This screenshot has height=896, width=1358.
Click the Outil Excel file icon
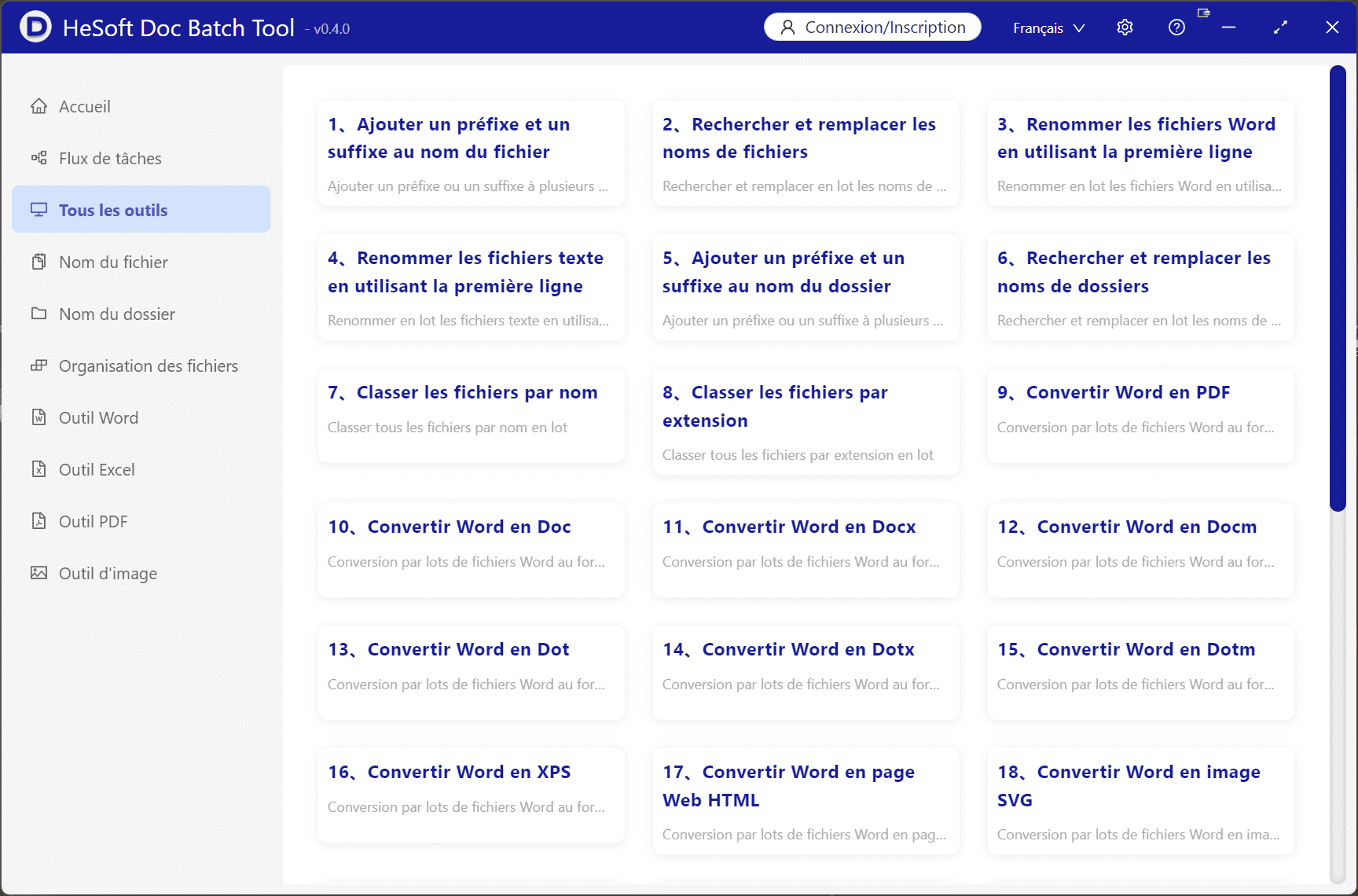pyautogui.click(x=39, y=469)
